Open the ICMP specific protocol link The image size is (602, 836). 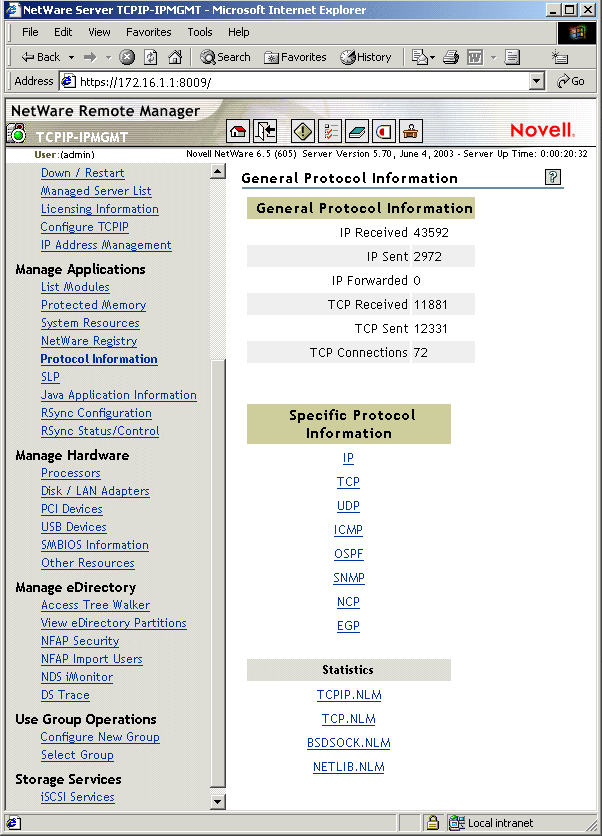pos(348,530)
